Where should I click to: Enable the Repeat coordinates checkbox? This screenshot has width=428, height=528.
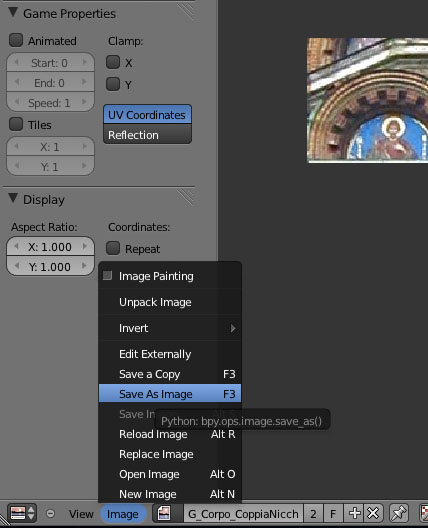(x=113, y=248)
